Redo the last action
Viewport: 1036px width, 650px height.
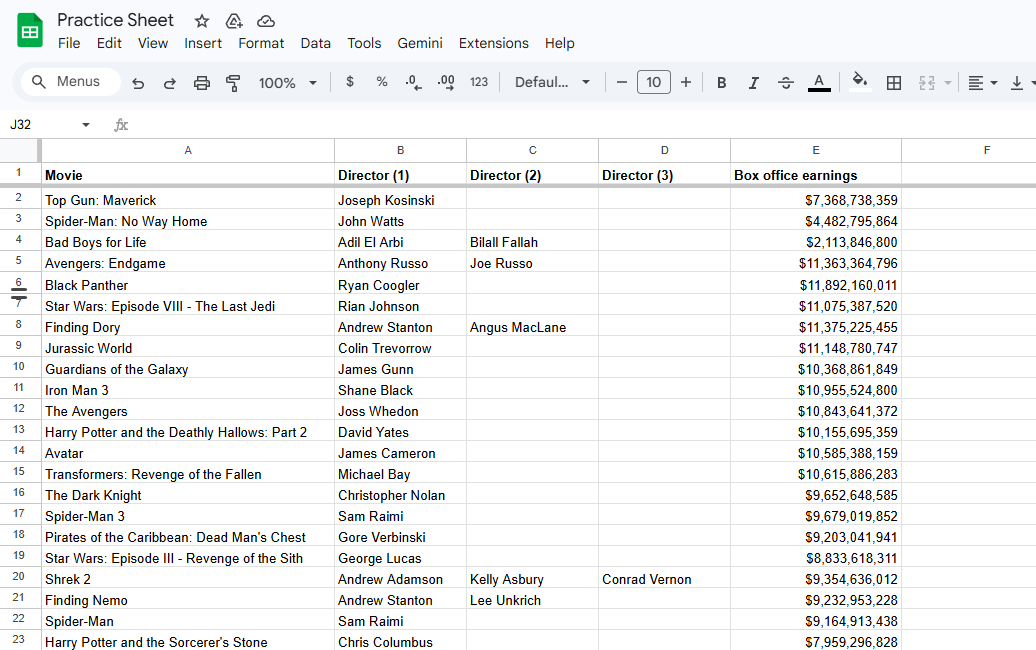(x=170, y=82)
